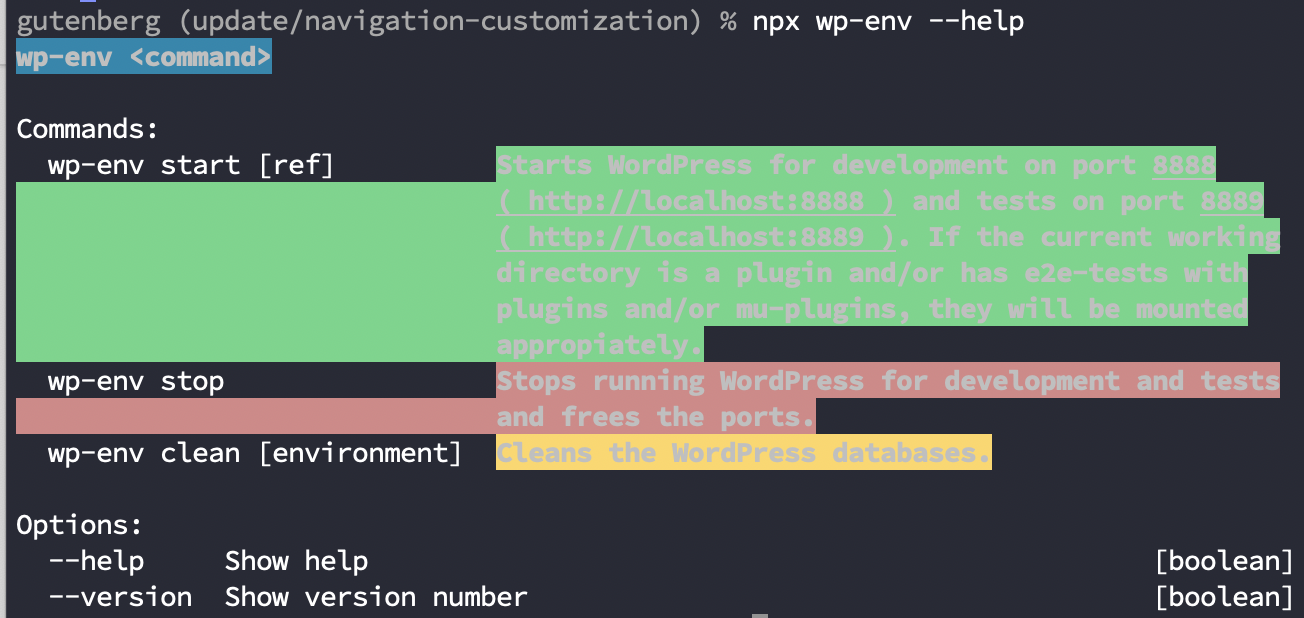Click the 'wp-env stop' command

coord(136,381)
